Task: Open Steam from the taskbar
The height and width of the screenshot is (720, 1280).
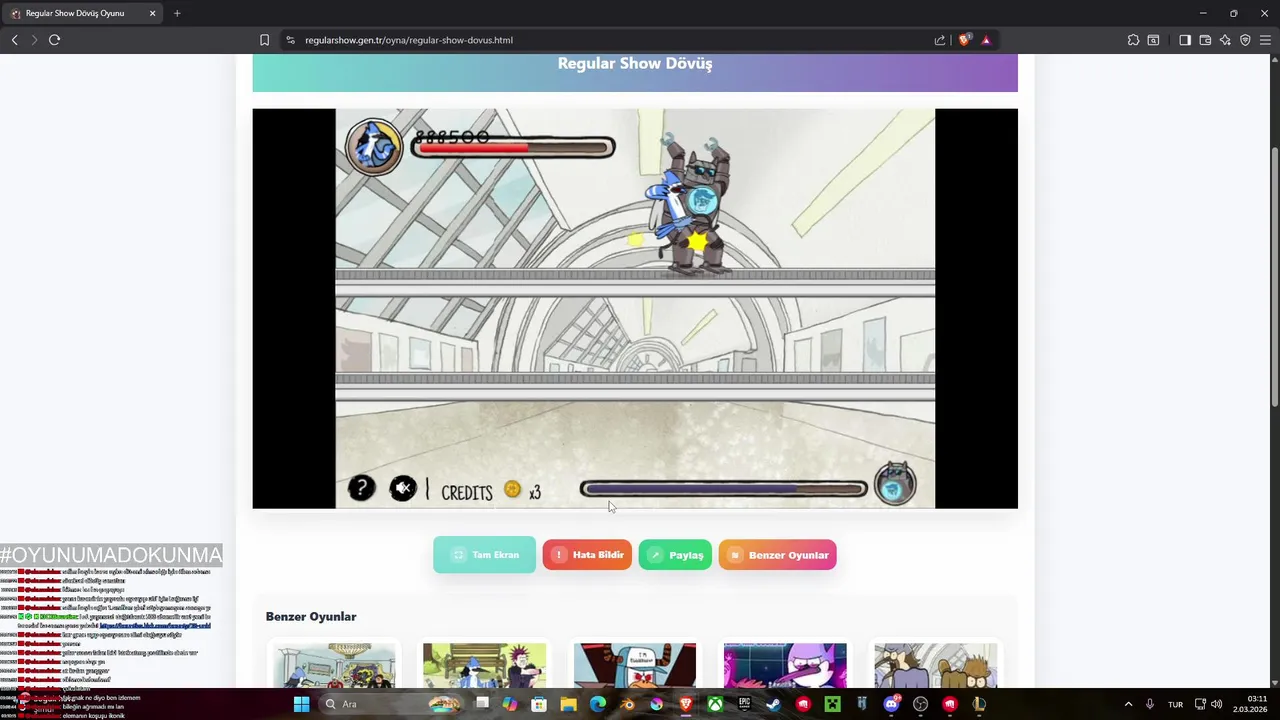Action: click(x=773, y=704)
